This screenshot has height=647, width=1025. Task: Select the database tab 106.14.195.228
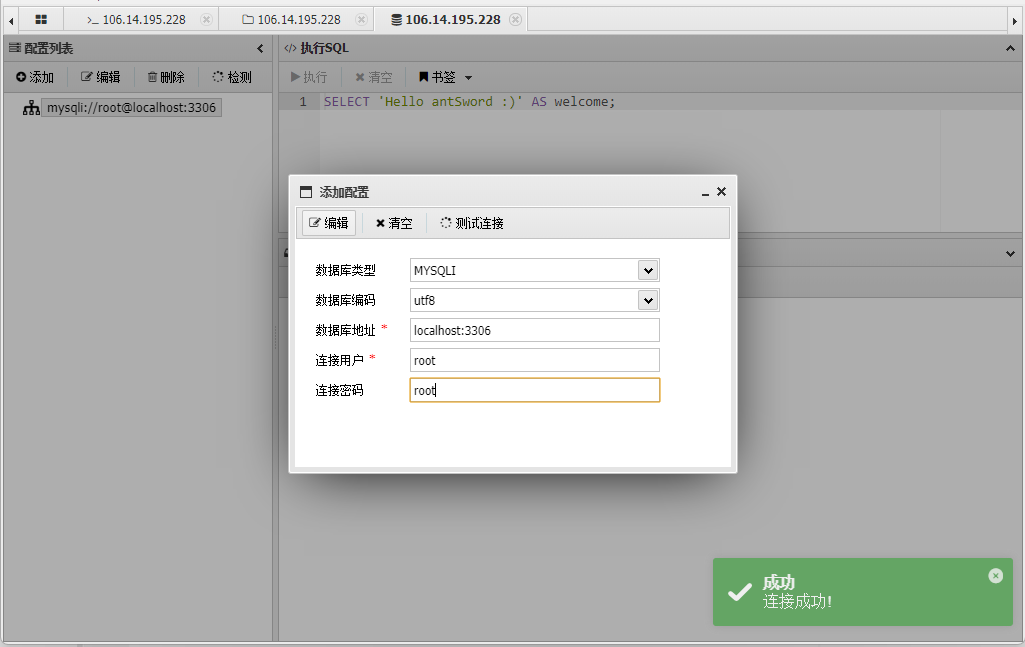click(446, 20)
